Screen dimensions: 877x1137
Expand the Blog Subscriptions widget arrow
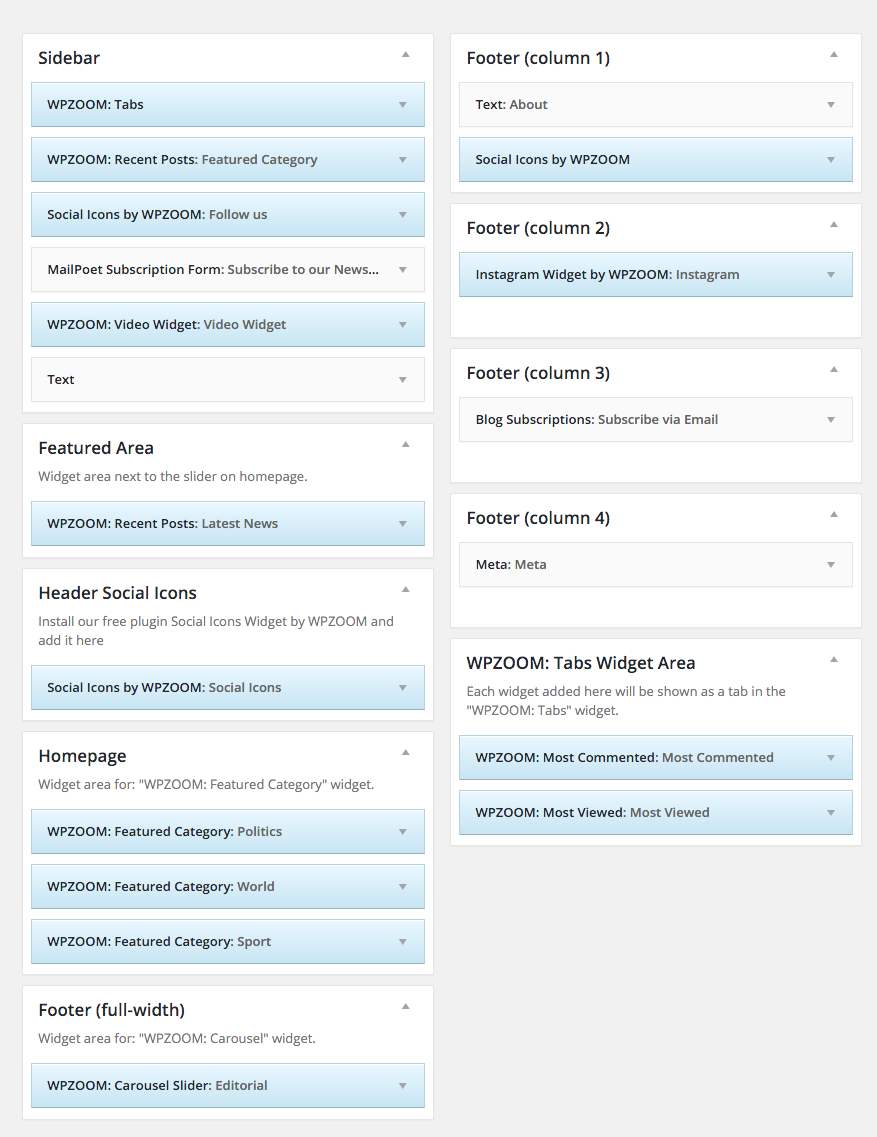(831, 421)
